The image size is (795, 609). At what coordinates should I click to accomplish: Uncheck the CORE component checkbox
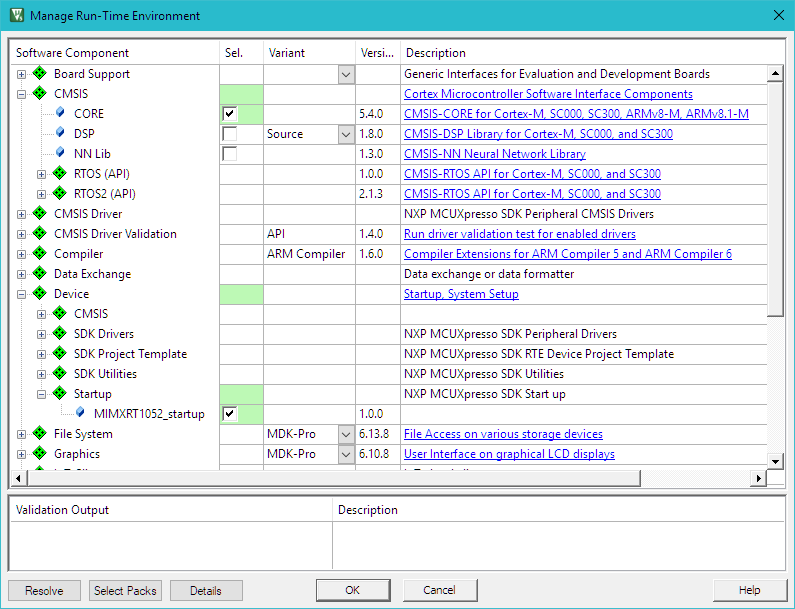point(230,114)
